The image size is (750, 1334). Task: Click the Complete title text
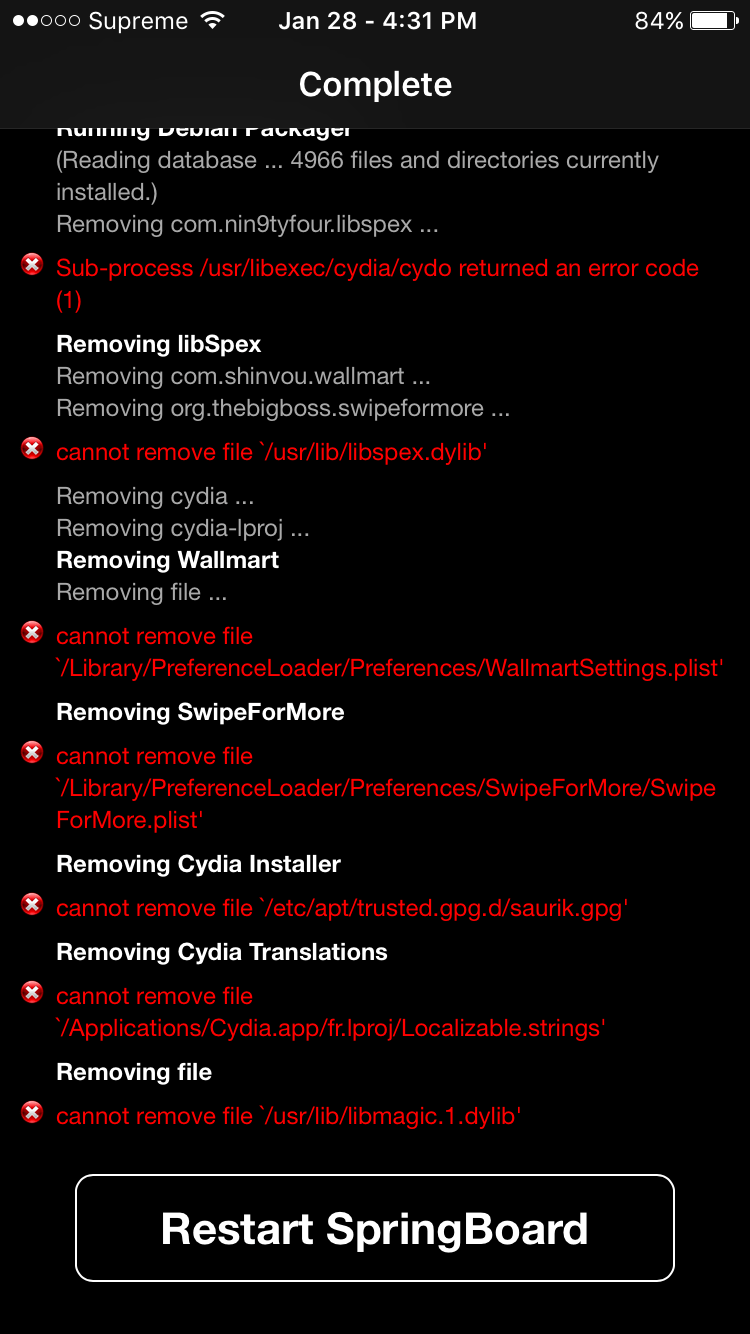point(375,84)
